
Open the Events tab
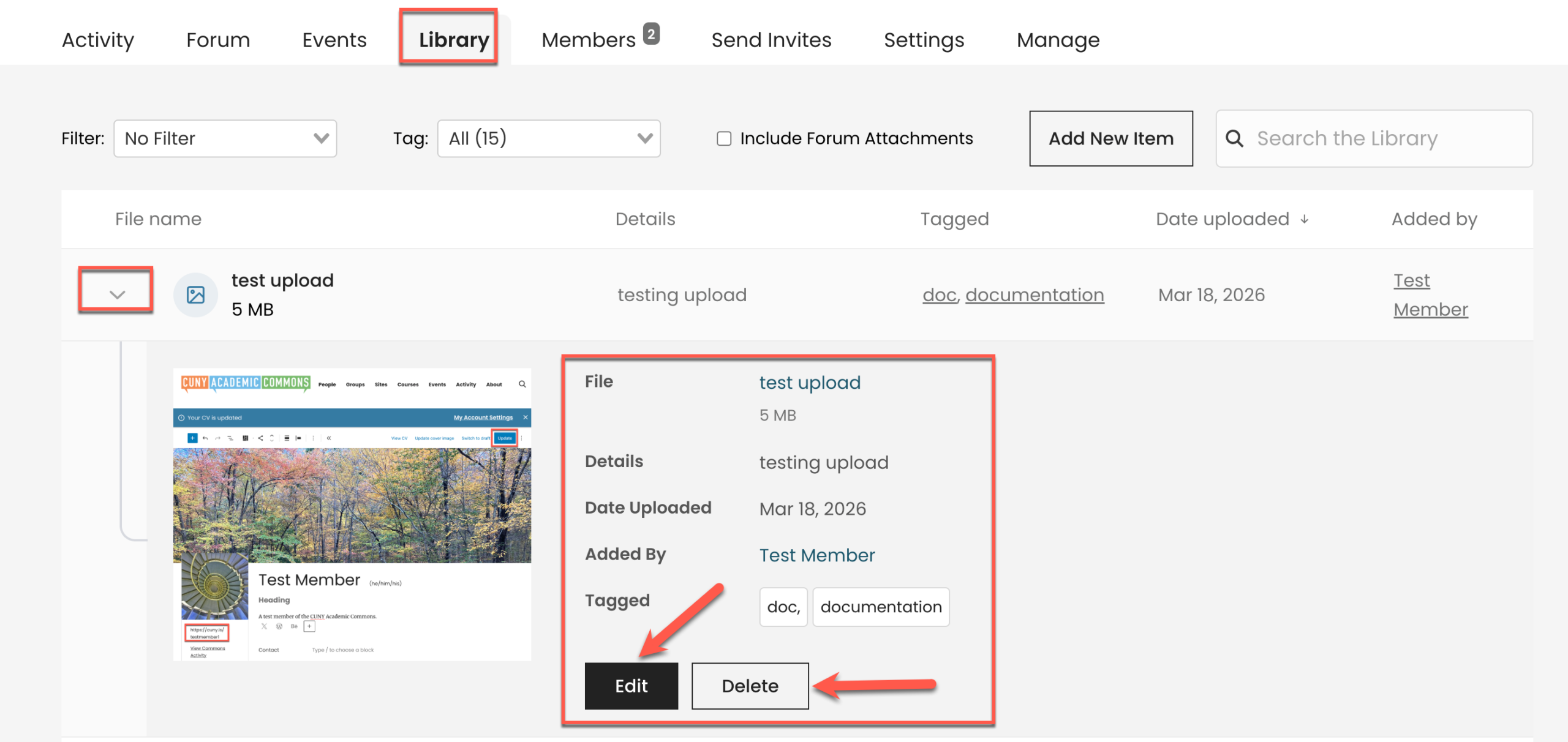click(334, 40)
